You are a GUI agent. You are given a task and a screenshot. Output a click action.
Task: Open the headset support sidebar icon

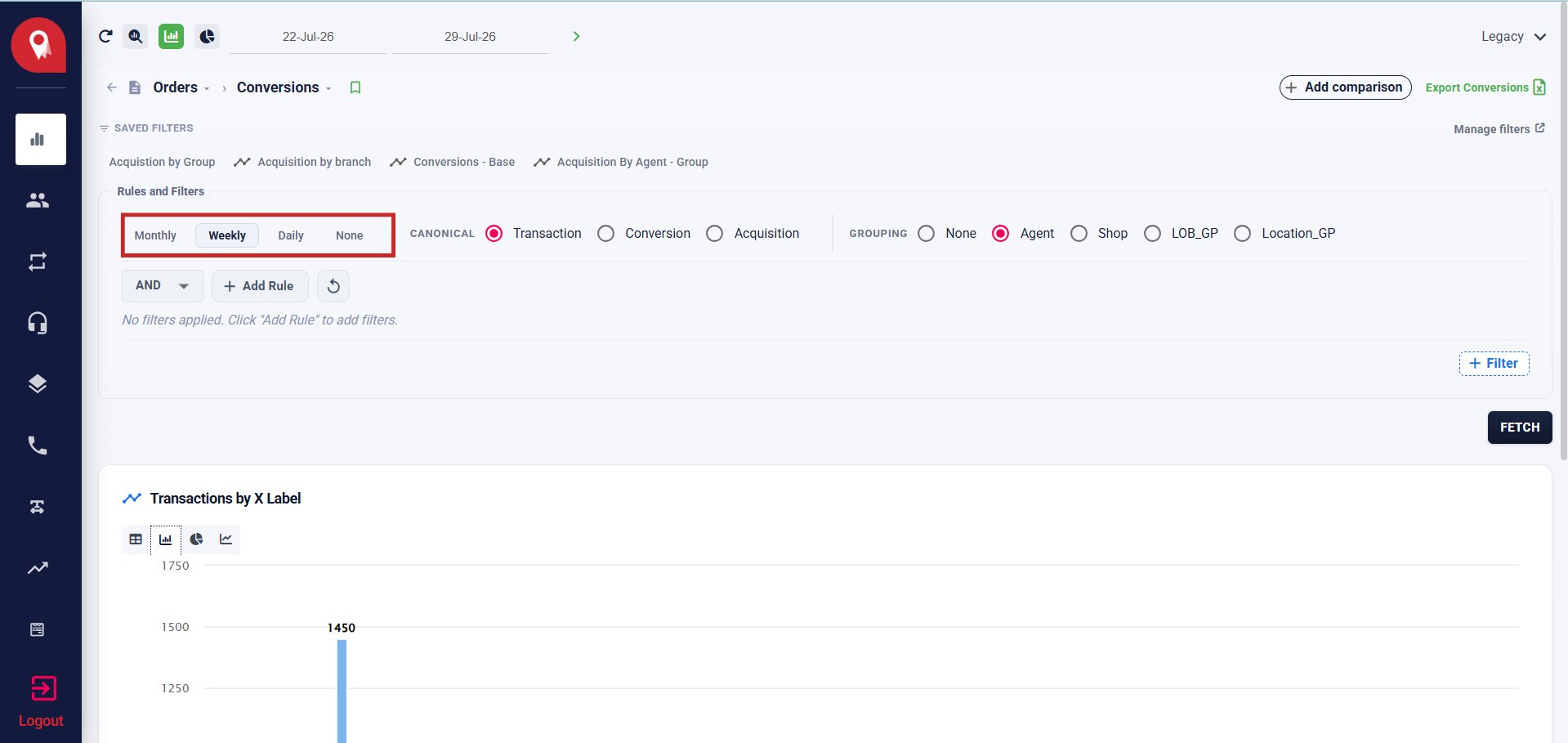[38, 323]
